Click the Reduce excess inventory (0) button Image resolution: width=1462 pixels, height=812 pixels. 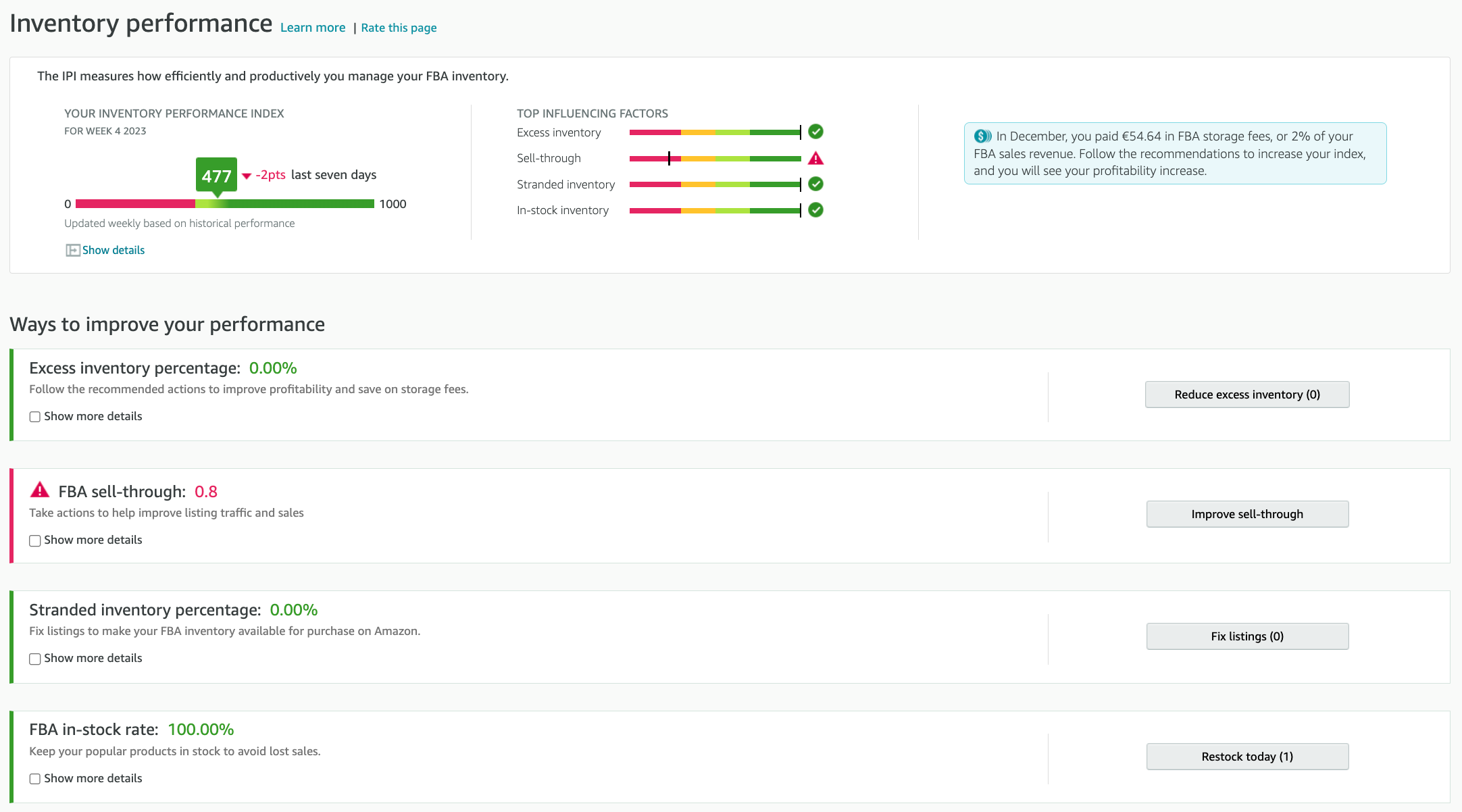[1247, 395]
